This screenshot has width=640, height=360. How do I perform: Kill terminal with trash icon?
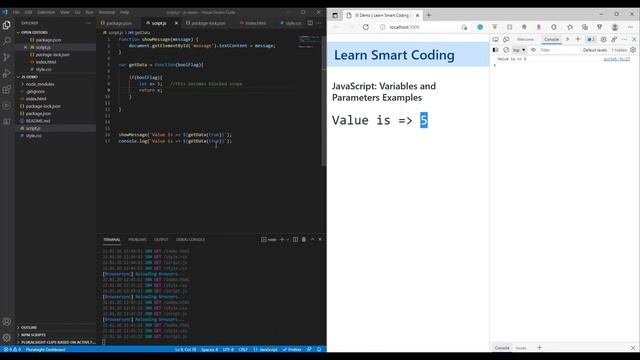pyautogui.click(x=304, y=240)
